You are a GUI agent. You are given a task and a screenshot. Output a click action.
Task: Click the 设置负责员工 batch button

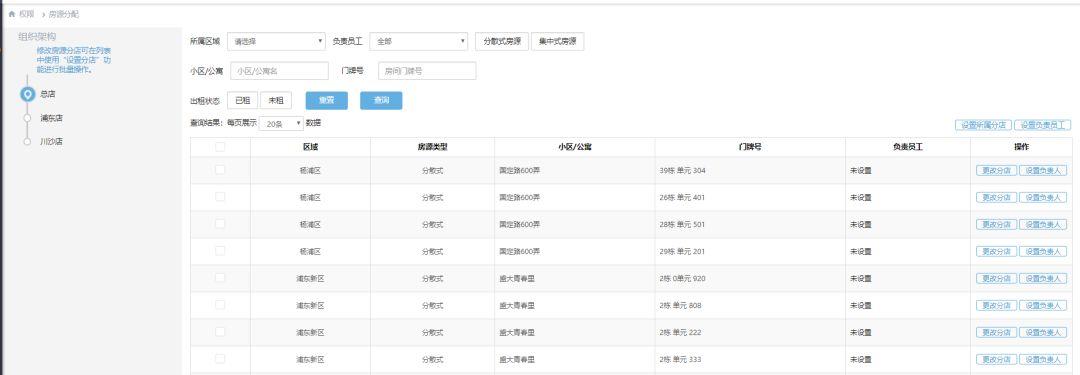(1042, 125)
